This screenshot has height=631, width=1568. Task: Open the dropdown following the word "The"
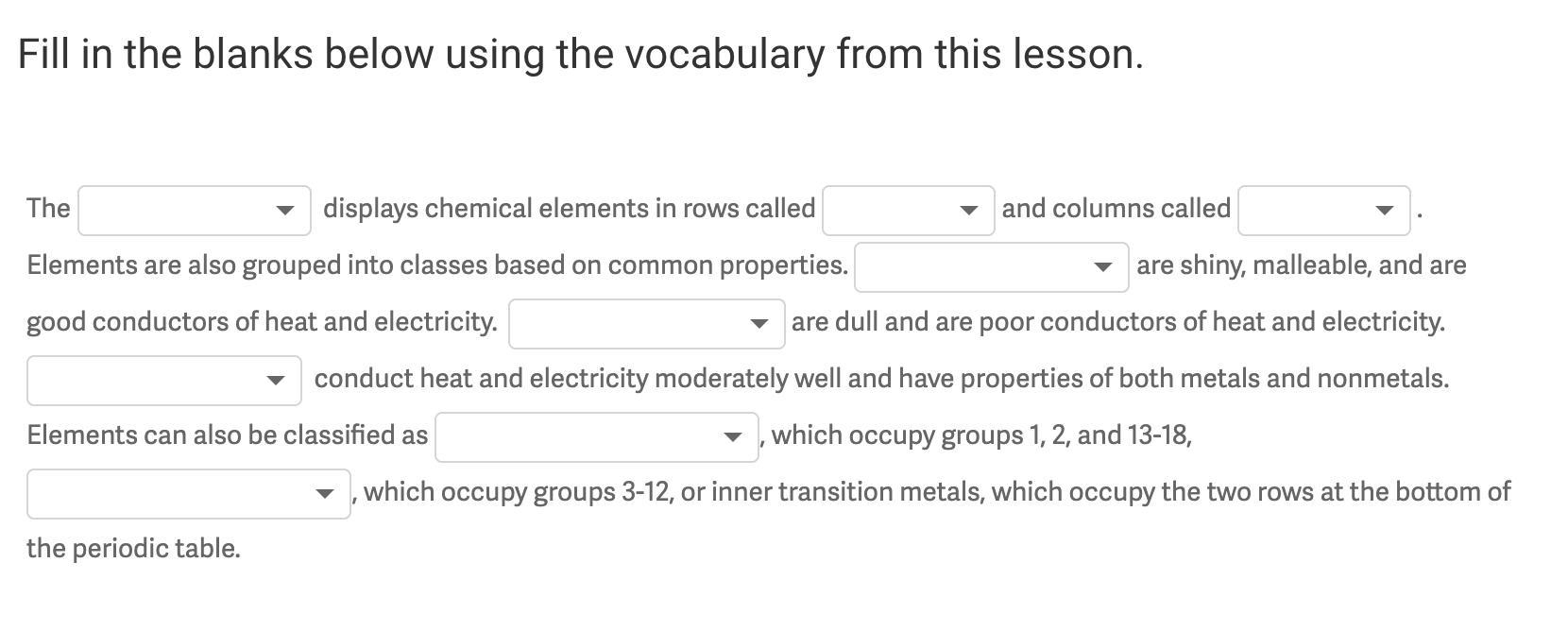coord(195,211)
